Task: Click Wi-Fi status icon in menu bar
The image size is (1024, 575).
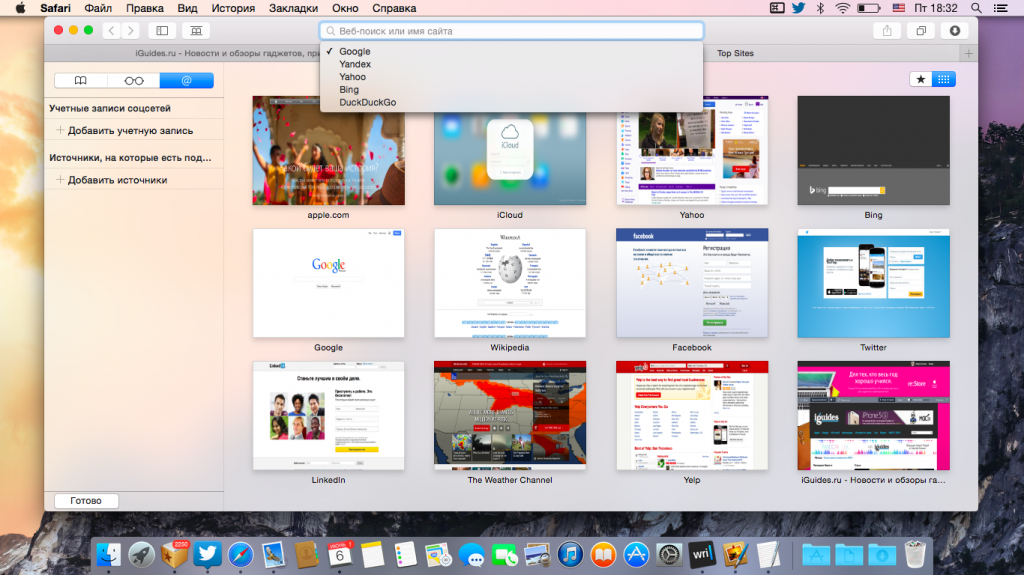Action: pos(842,8)
